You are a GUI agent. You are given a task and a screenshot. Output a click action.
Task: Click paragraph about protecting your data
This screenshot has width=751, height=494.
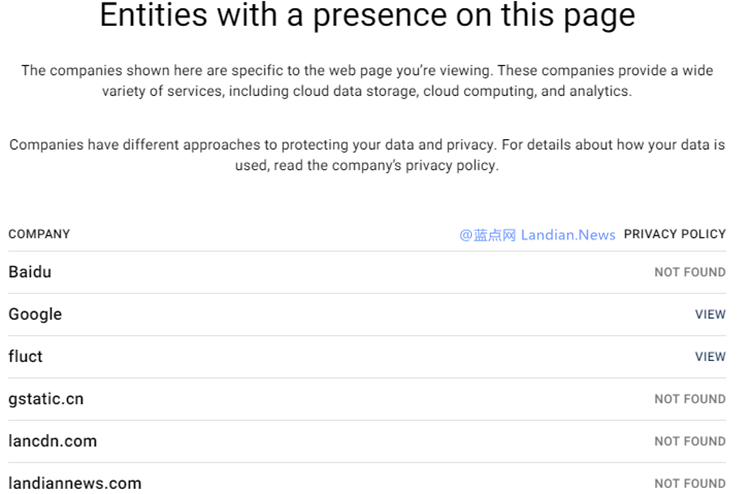pos(367,145)
